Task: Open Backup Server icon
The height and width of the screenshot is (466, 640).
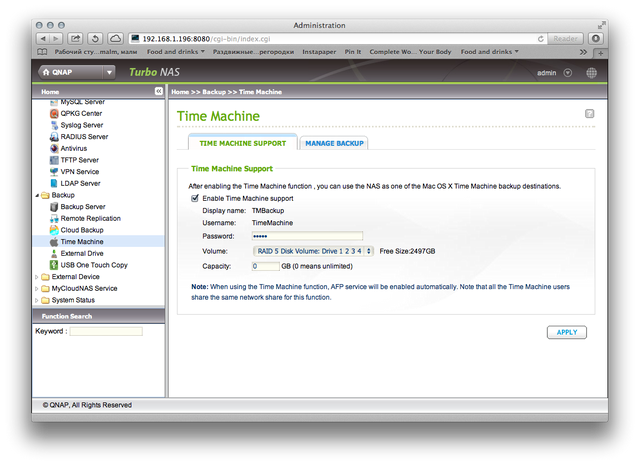Action: click(54, 207)
